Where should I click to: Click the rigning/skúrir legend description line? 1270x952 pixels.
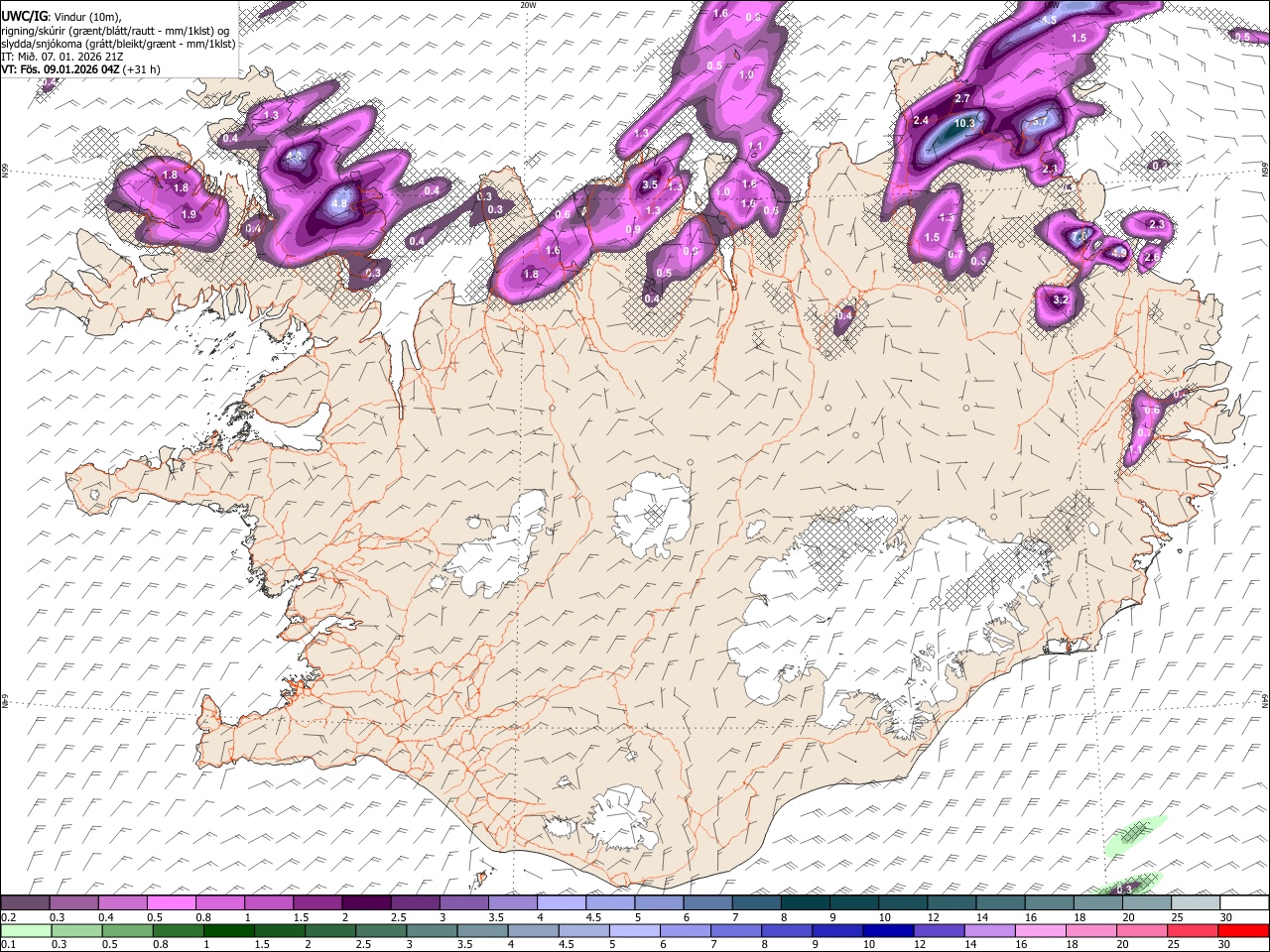pos(114,30)
